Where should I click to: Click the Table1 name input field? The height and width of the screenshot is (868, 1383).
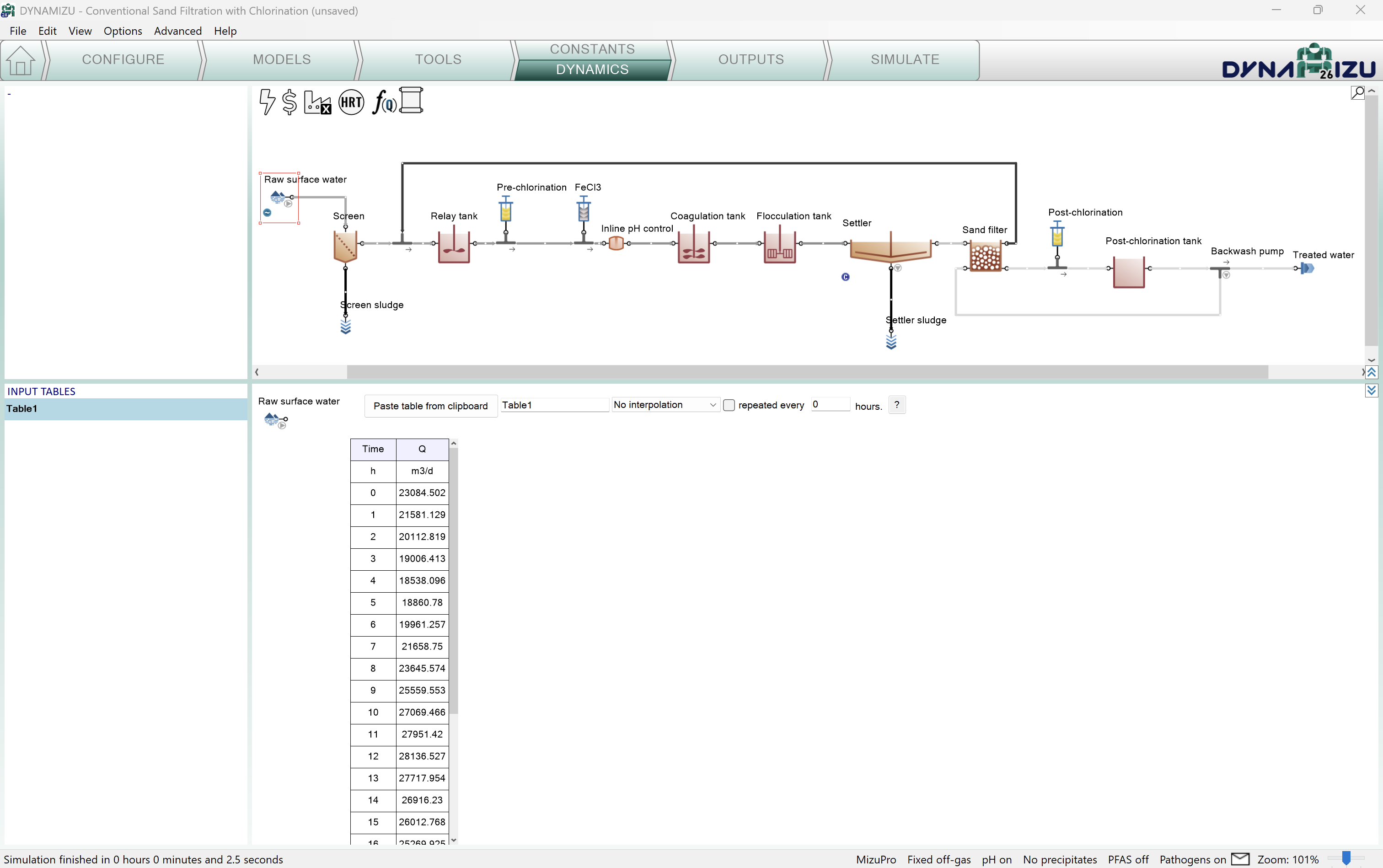pyautogui.click(x=553, y=405)
